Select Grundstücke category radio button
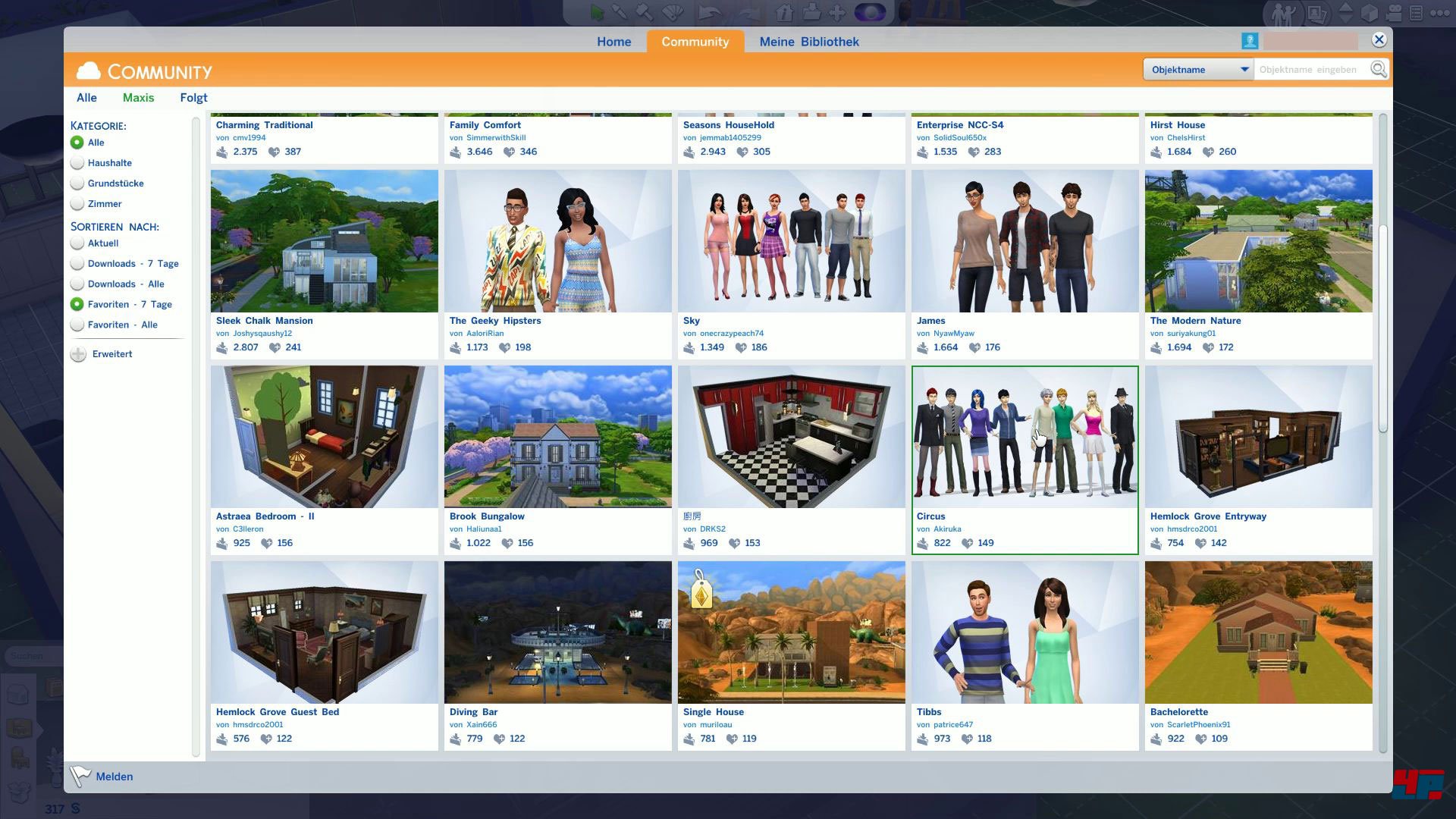 [x=77, y=184]
